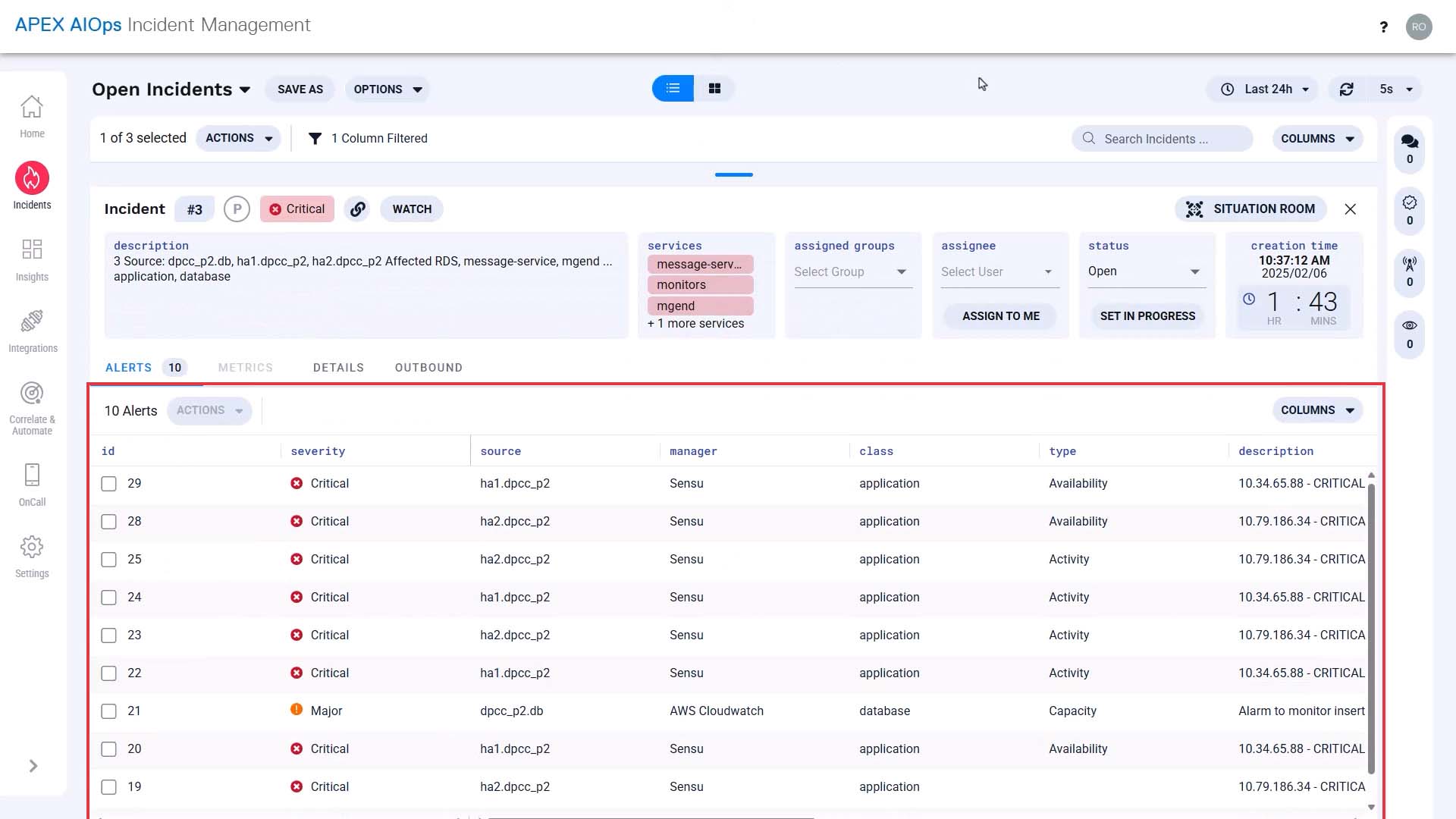Click WATCH button
The height and width of the screenshot is (819, 1456).
coord(412,209)
